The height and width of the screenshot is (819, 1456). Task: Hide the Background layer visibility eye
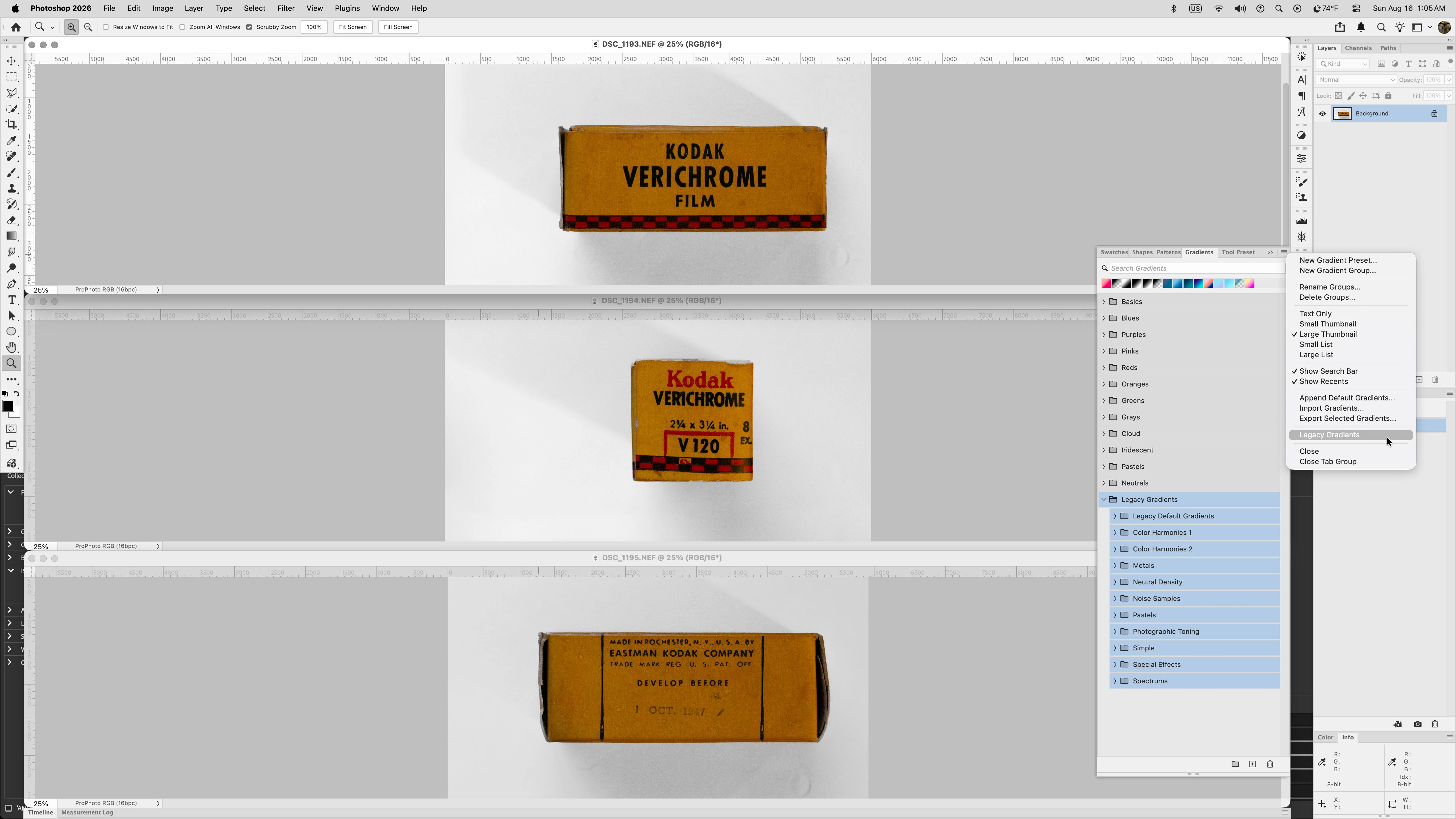coord(1323,114)
